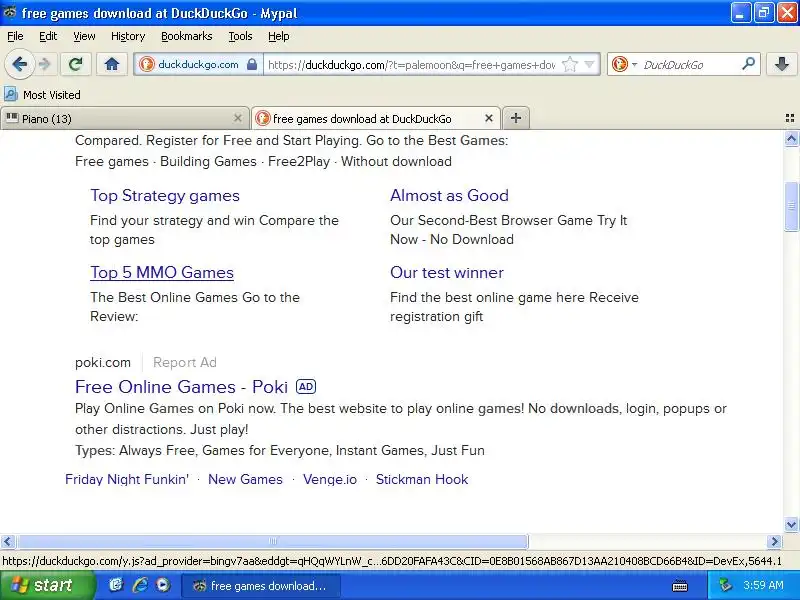Screen dimensions: 800x600
Task: Open the Home page button
Action: click(x=112, y=64)
